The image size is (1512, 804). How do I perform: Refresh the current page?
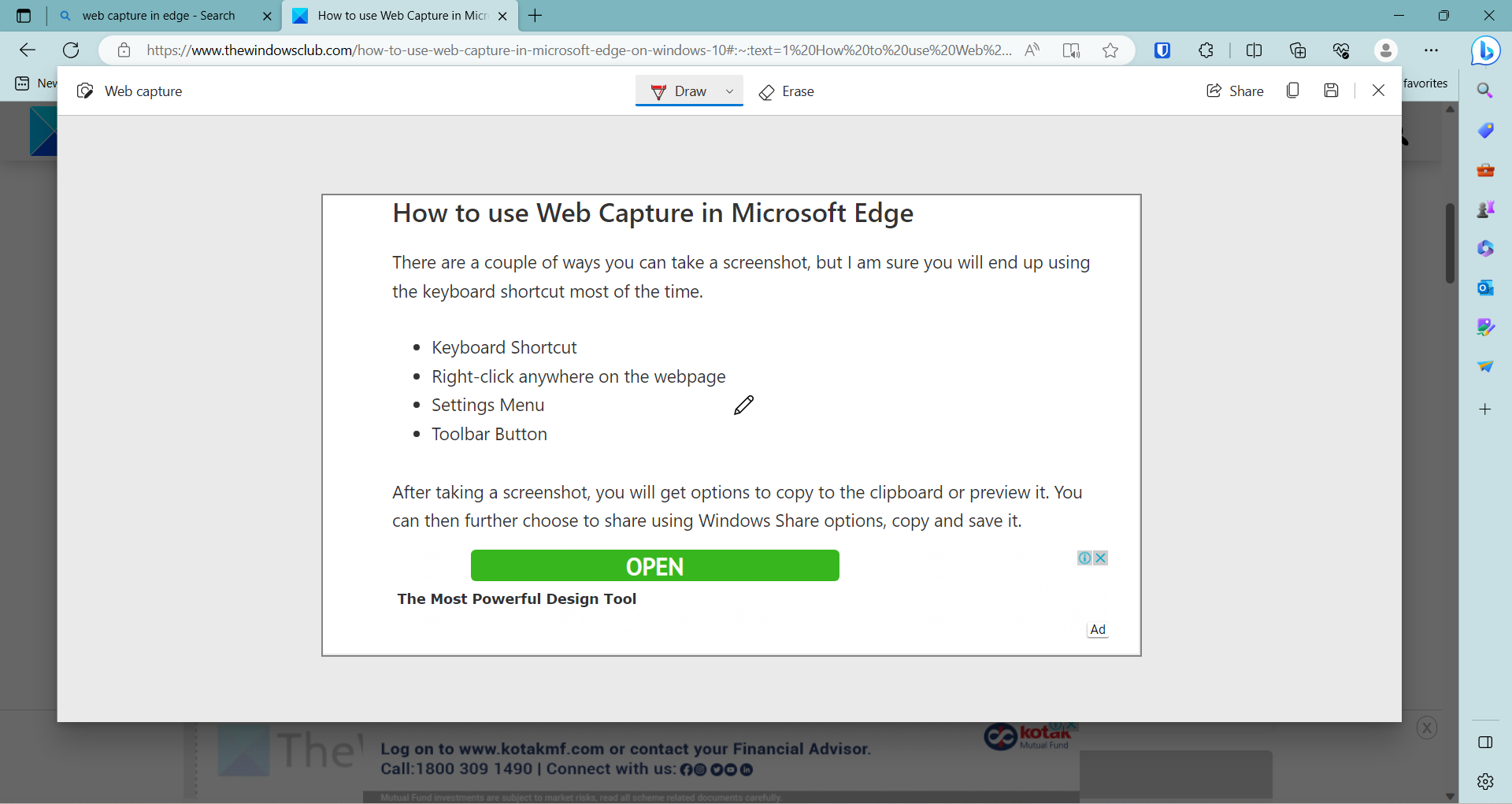coord(71,50)
